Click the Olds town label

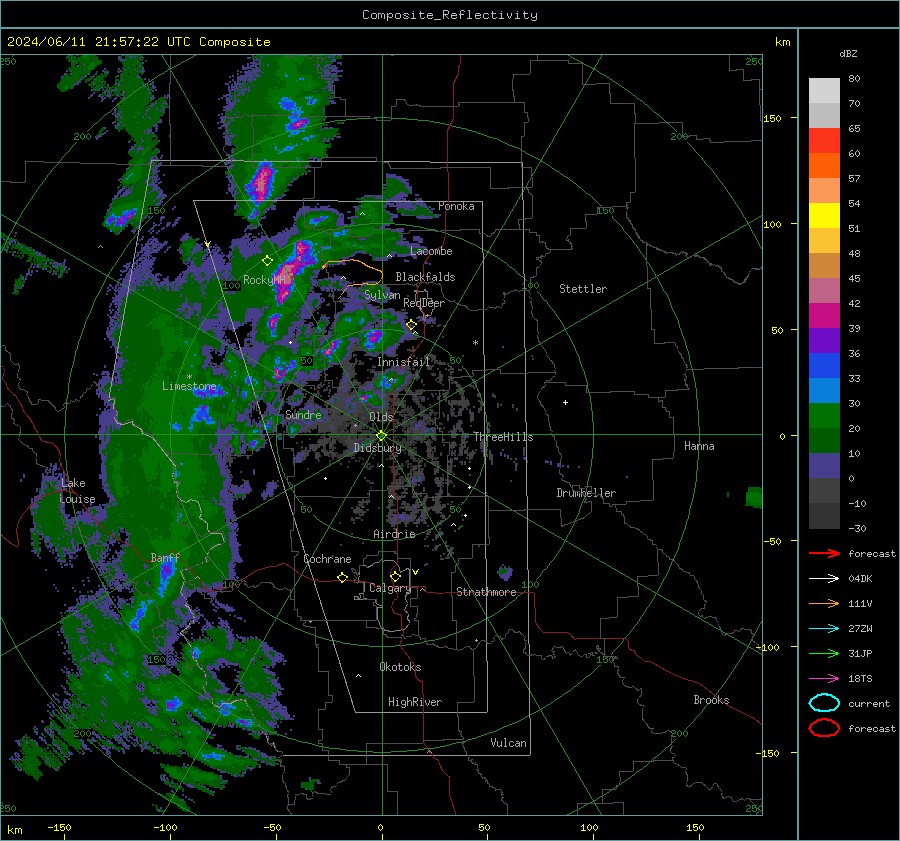(381, 417)
